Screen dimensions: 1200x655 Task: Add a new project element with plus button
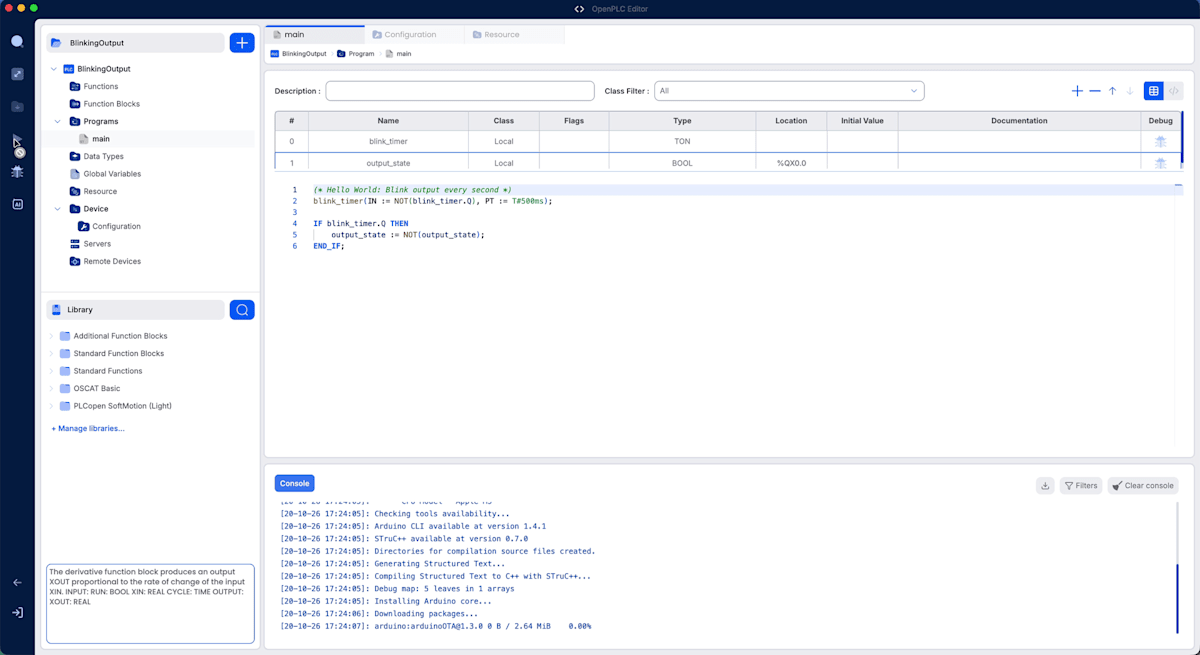tap(242, 43)
